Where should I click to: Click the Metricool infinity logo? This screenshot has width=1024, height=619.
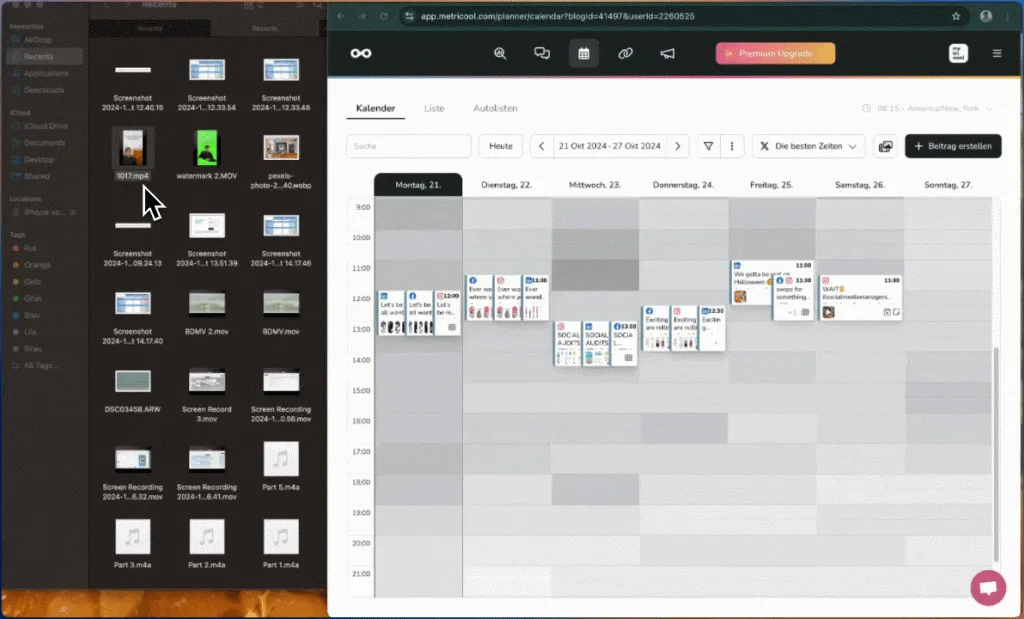pos(361,53)
